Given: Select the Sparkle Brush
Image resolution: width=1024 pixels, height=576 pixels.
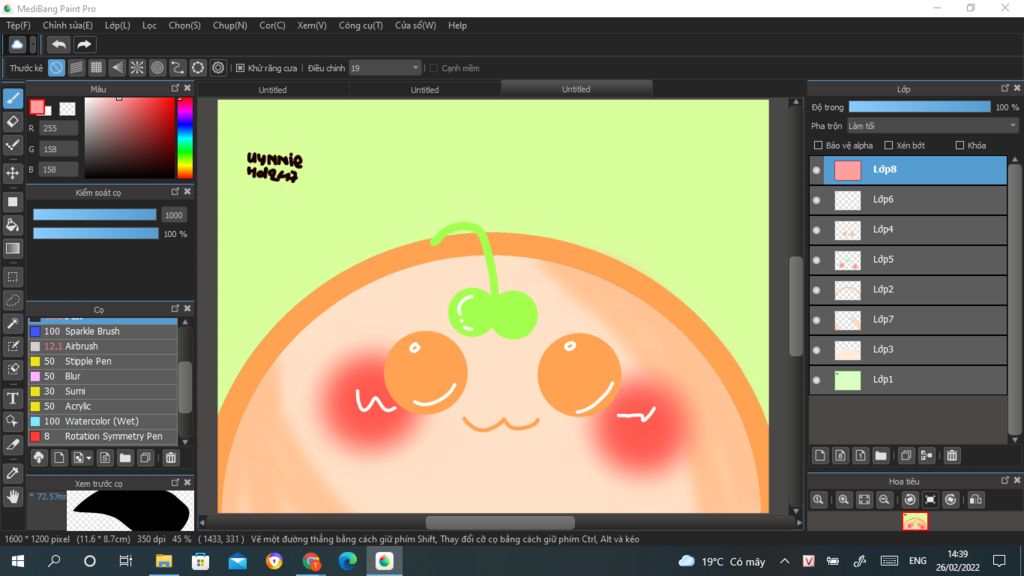Looking at the screenshot, I should 103,331.
